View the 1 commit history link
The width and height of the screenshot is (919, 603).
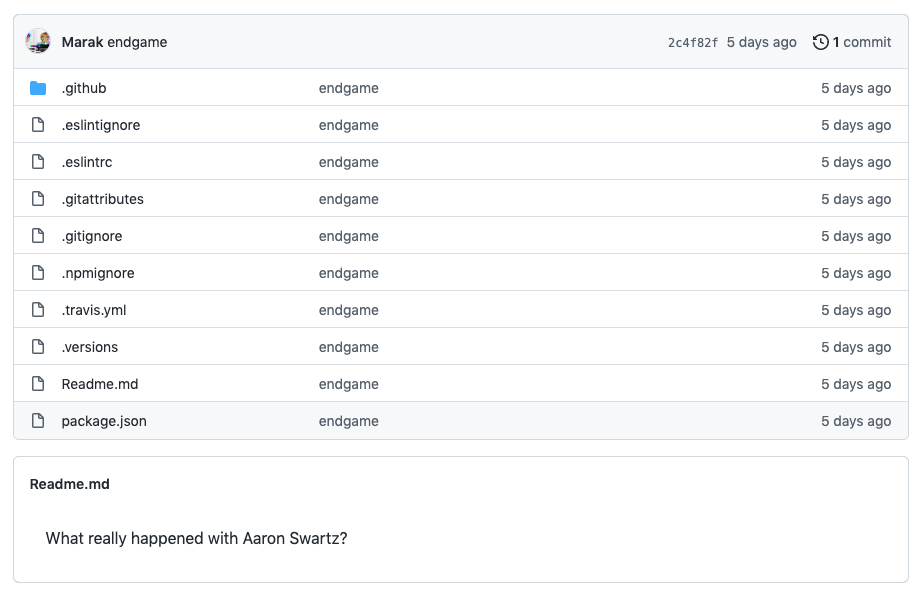861,42
